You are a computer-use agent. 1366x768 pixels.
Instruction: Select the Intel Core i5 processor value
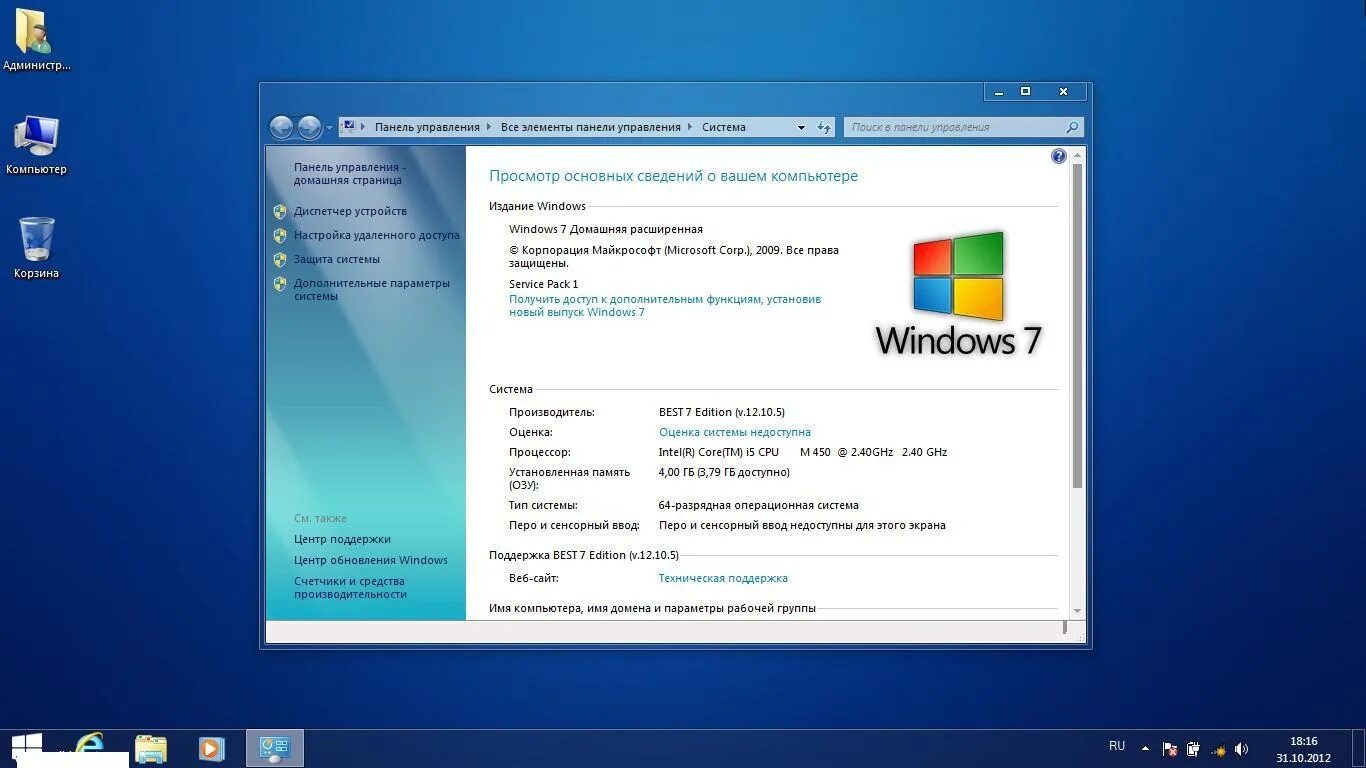(x=802, y=452)
